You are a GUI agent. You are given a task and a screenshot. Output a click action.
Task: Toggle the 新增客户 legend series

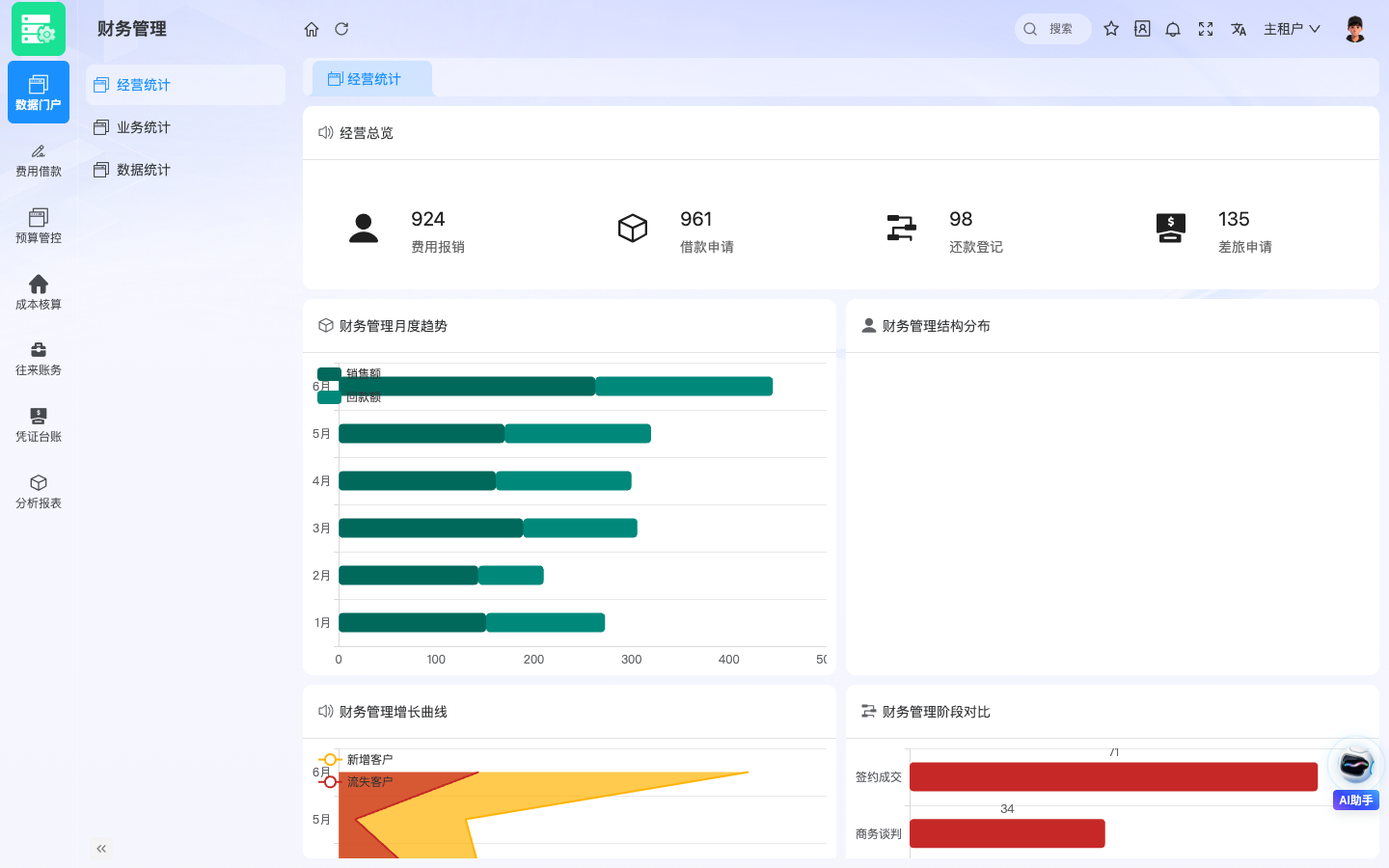tap(355, 760)
